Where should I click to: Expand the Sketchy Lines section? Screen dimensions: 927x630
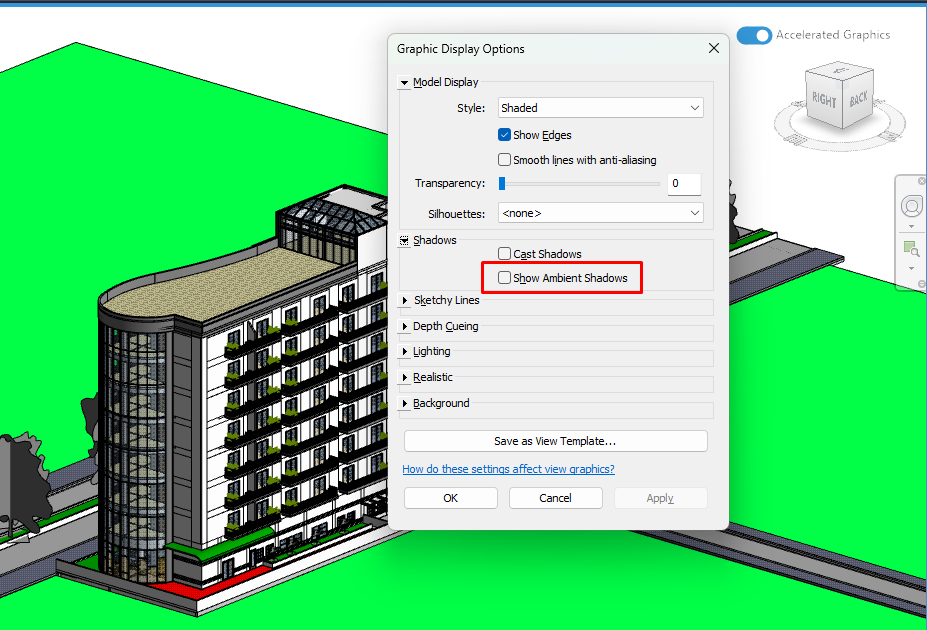click(405, 300)
